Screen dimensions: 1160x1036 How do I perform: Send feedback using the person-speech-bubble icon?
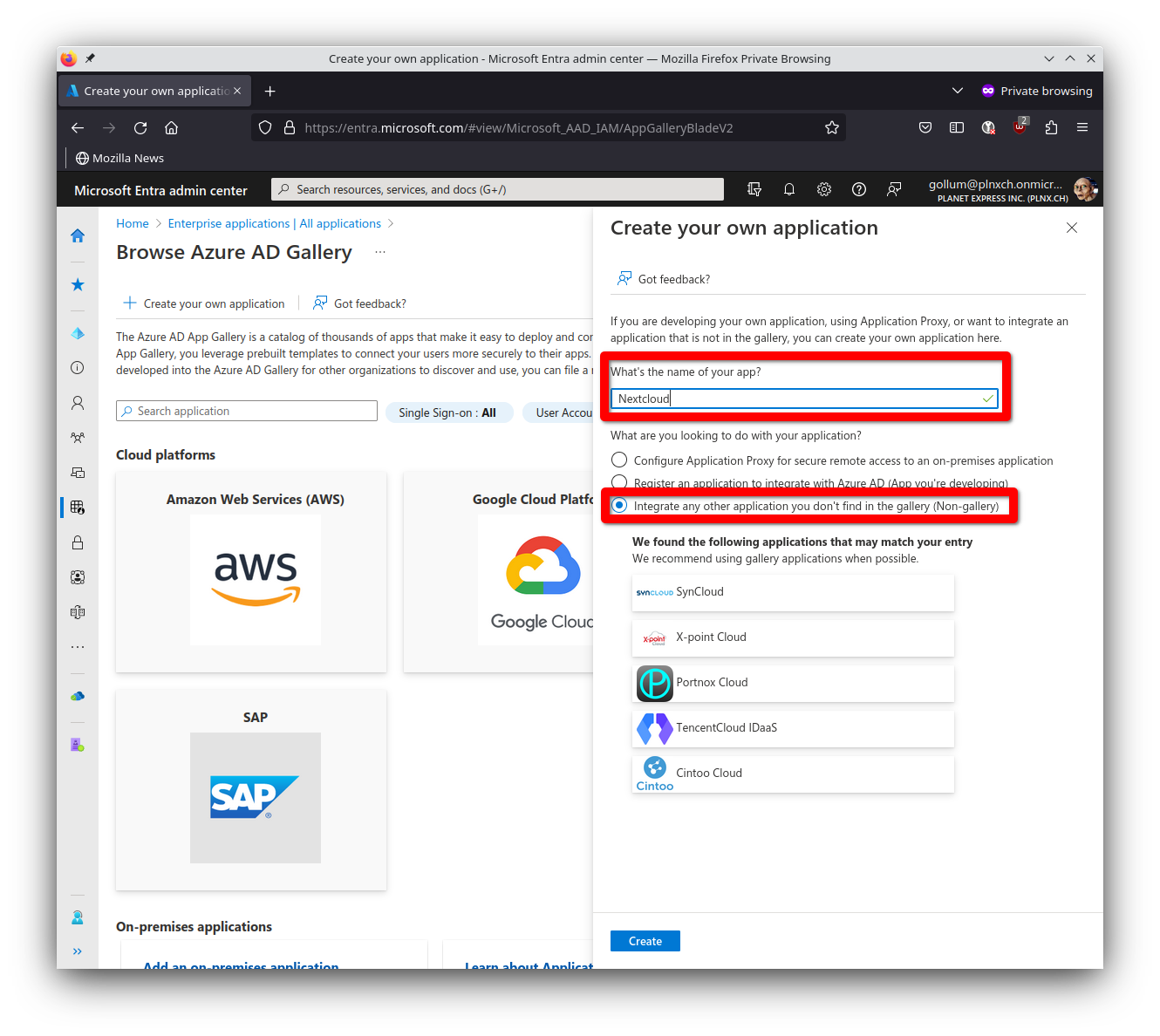click(x=894, y=189)
